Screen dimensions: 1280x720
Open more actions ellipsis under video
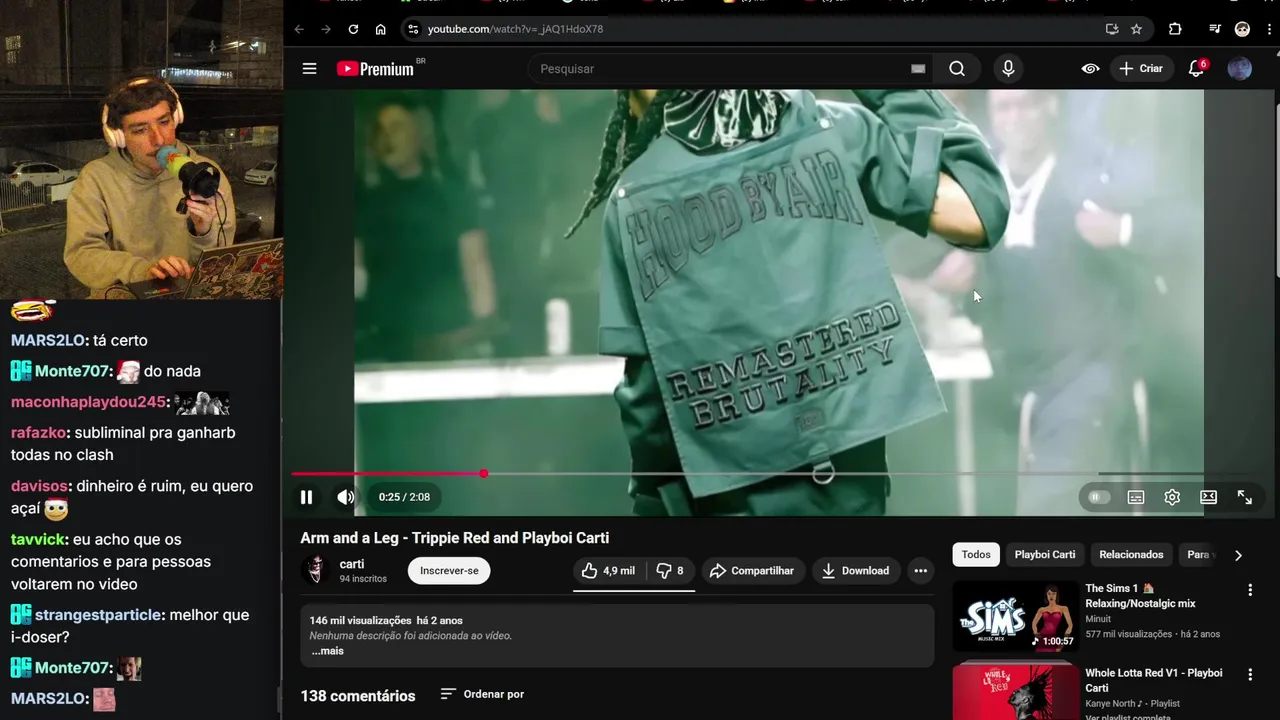coord(921,571)
